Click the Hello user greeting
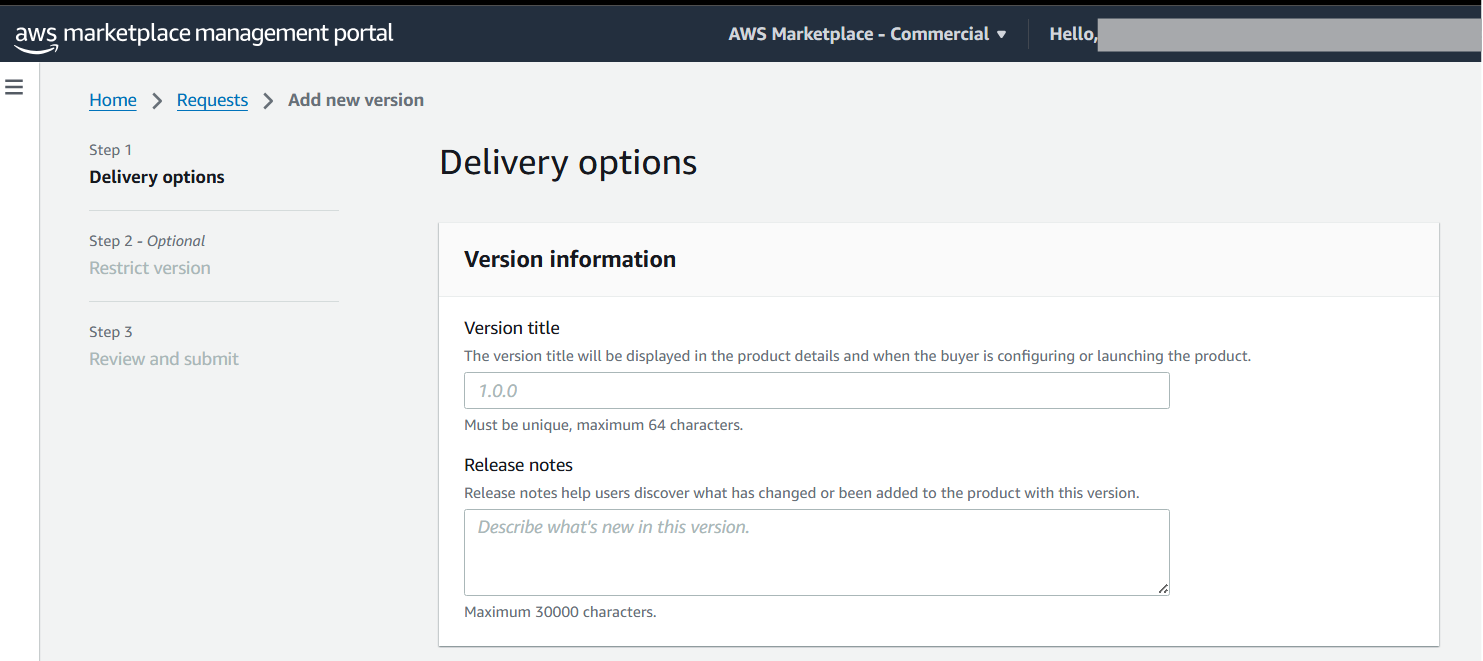The width and height of the screenshot is (1483, 661). point(1073,34)
